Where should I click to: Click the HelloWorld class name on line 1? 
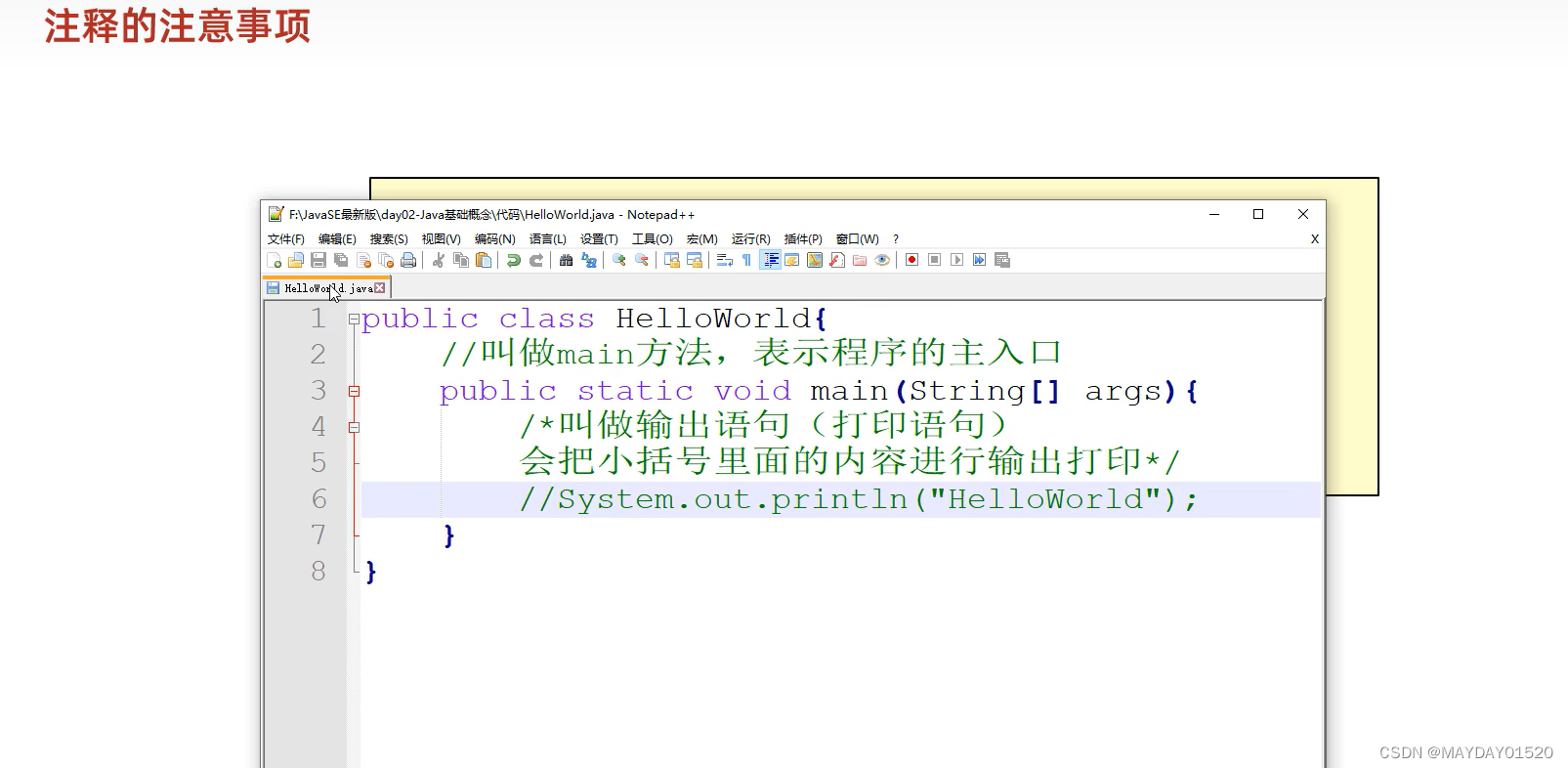(x=713, y=319)
